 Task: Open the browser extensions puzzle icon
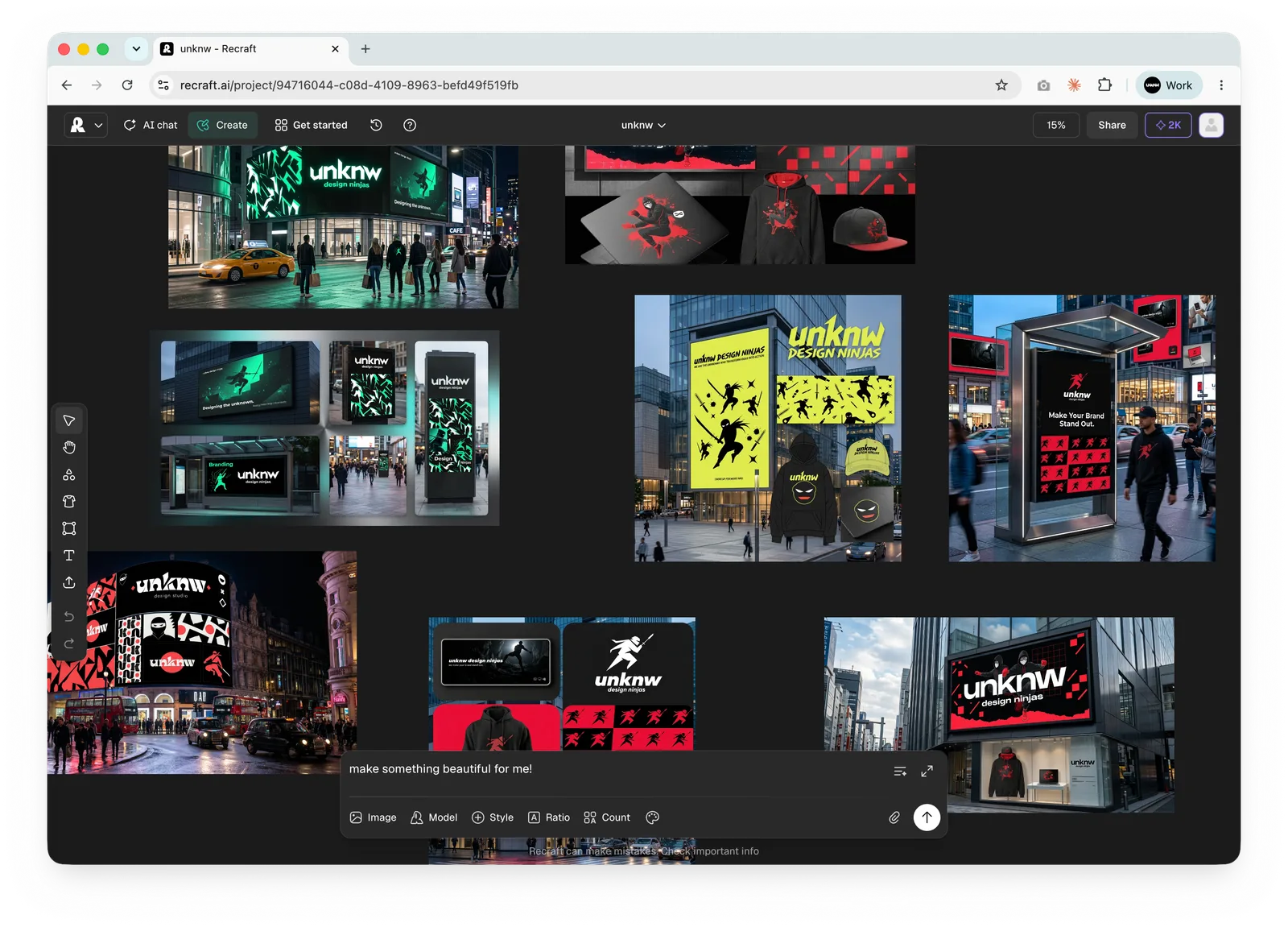(1104, 85)
